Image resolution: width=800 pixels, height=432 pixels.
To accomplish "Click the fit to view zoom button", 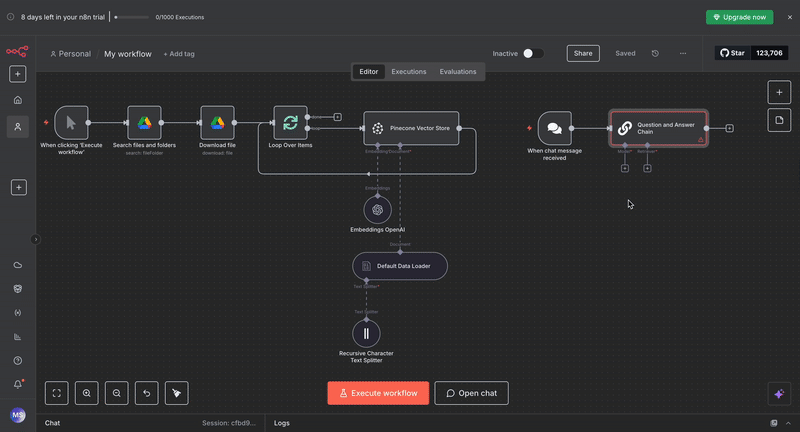I will (x=57, y=393).
